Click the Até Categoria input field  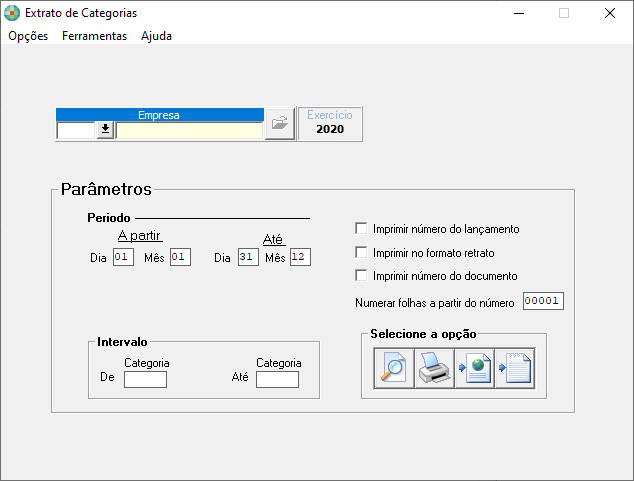click(x=277, y=379)
